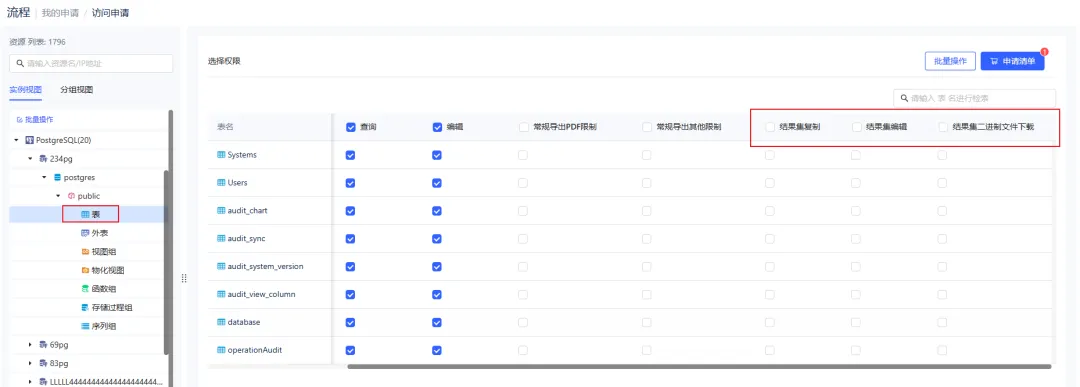Click 批量操作 link in resource tree panel
The image size is (1080, 387).
point(34,120)
